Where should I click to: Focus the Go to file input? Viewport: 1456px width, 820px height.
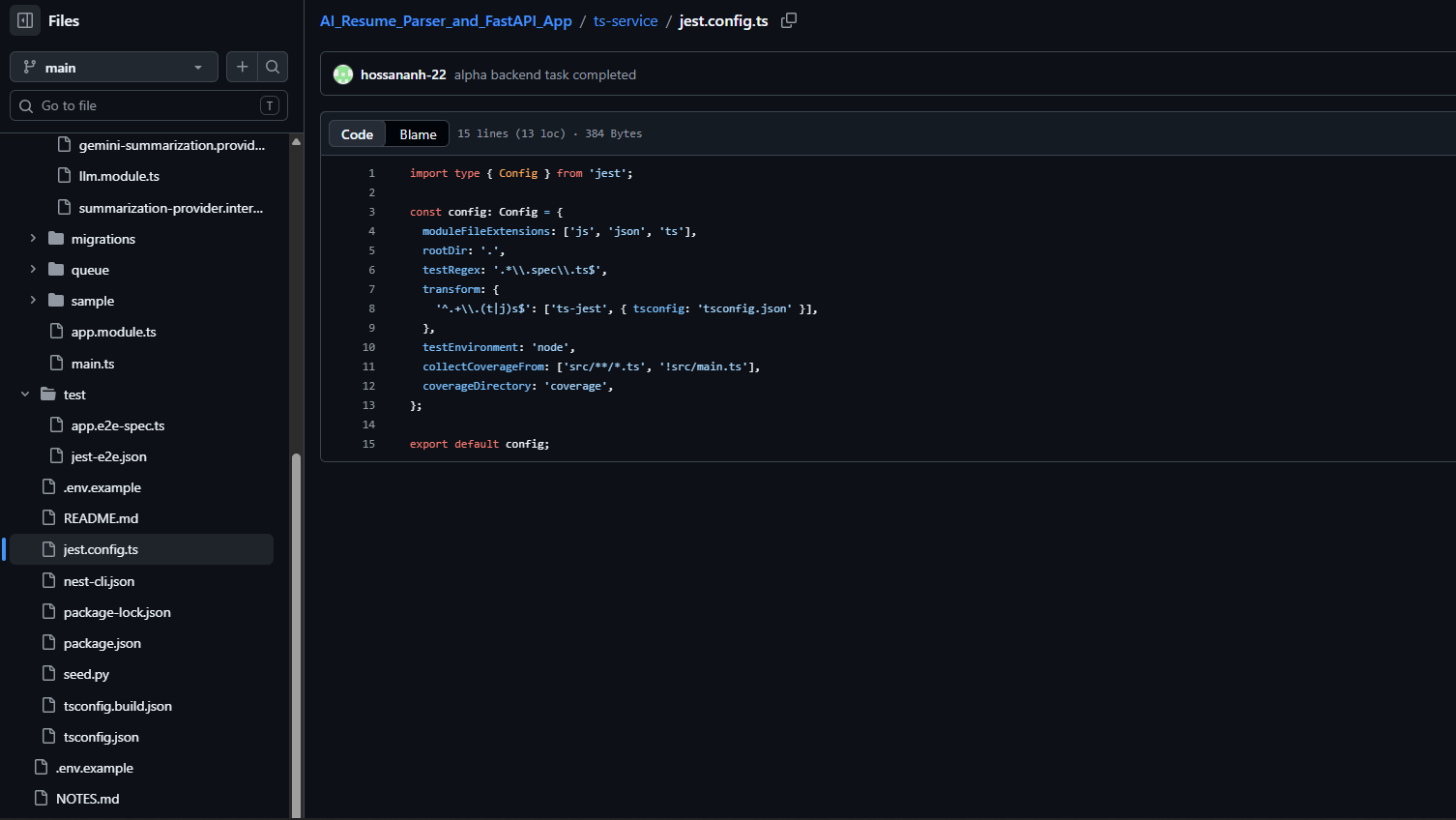coord(149,105)
